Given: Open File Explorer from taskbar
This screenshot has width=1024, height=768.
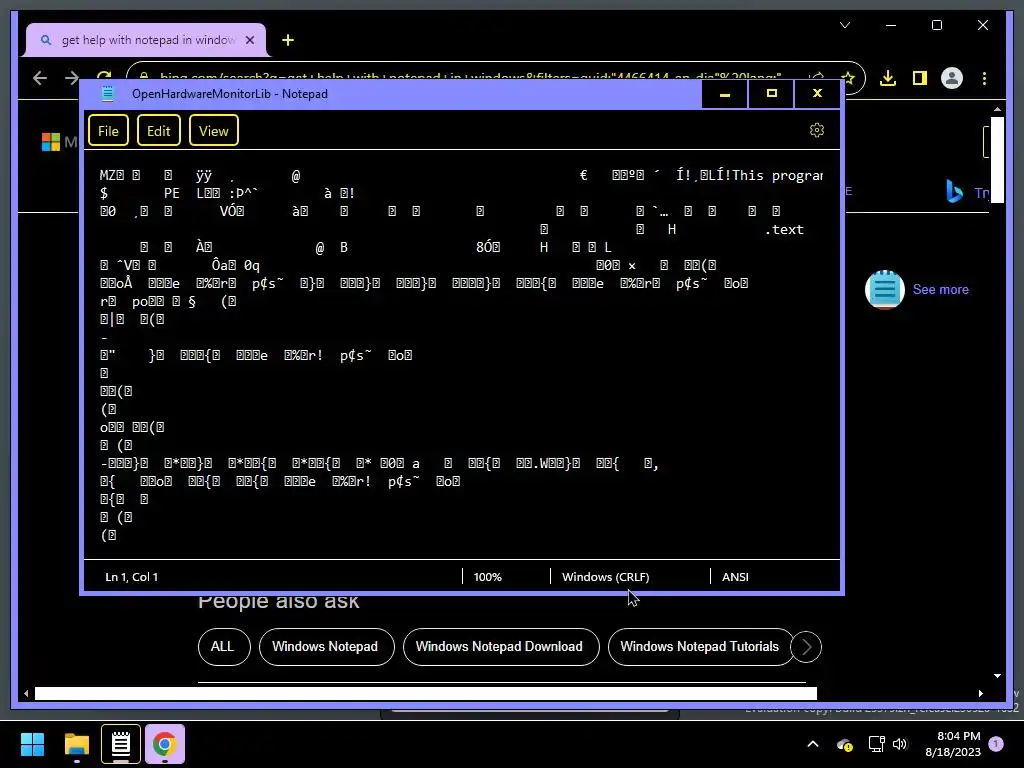Looking at the screenshot, I should pos(76,744).
